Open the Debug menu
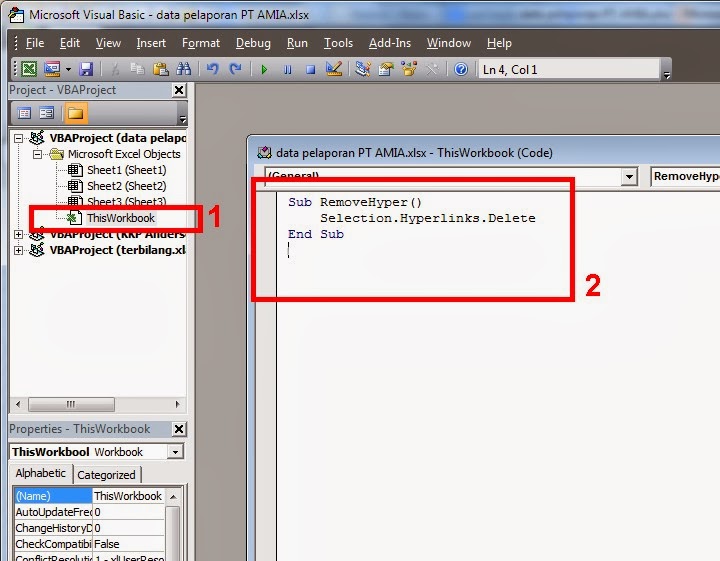Screen dimensions: 720x561 point(253,43)
